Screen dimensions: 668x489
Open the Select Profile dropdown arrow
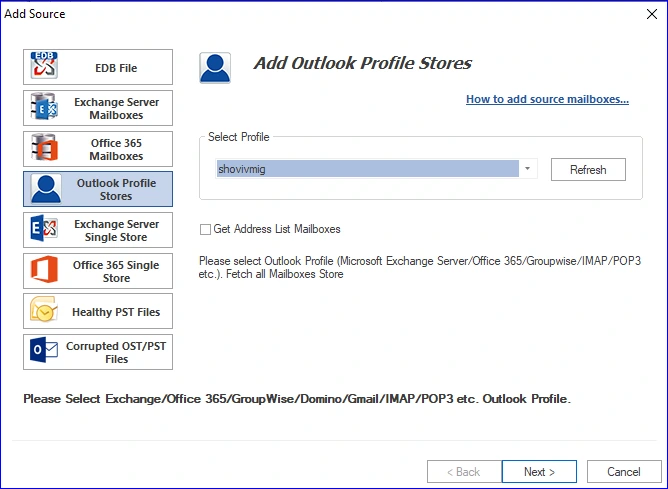527,169
